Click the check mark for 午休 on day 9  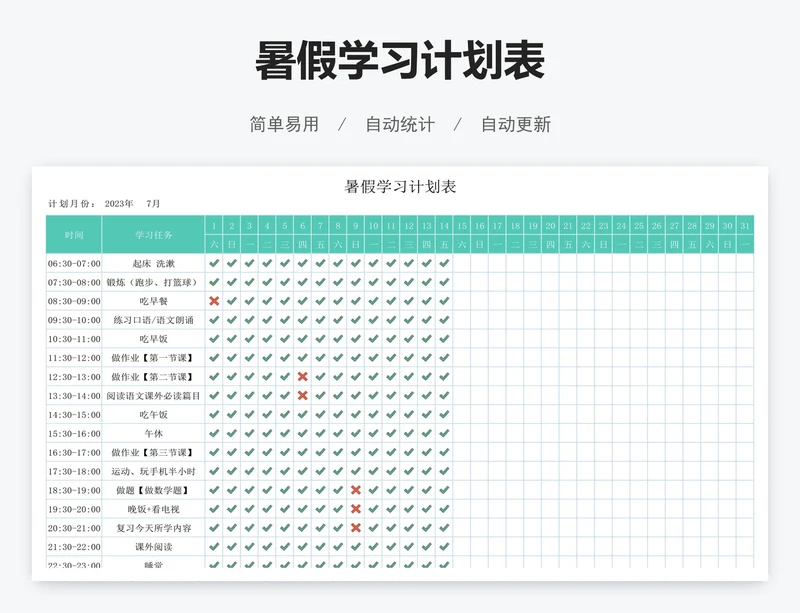356,433
